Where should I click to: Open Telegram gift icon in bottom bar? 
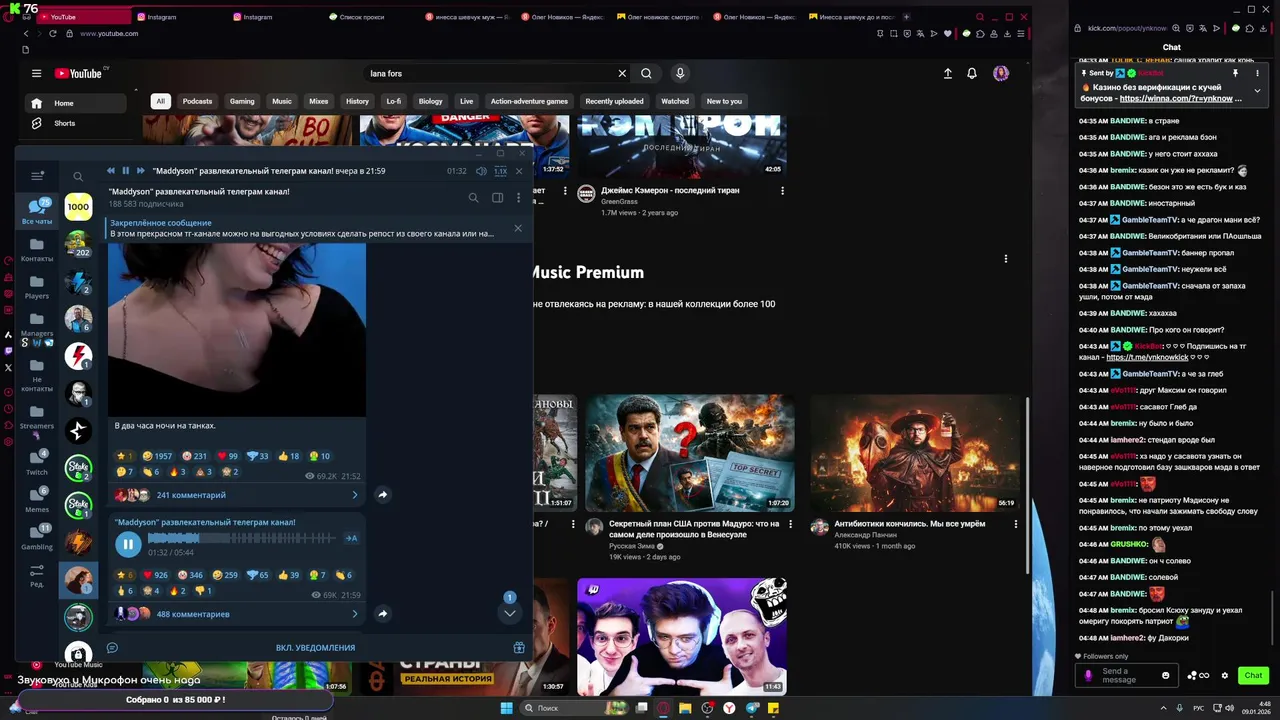[519, 647]
